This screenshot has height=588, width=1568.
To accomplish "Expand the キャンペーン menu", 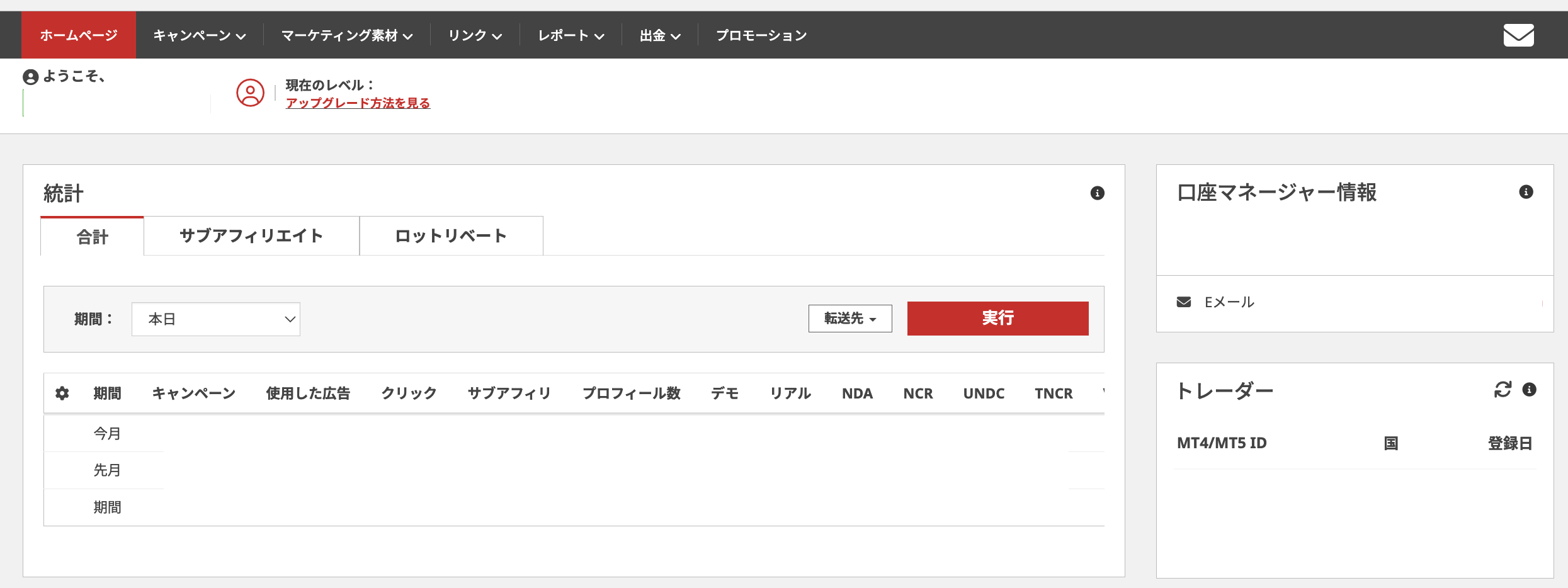I will click(199, 36).
